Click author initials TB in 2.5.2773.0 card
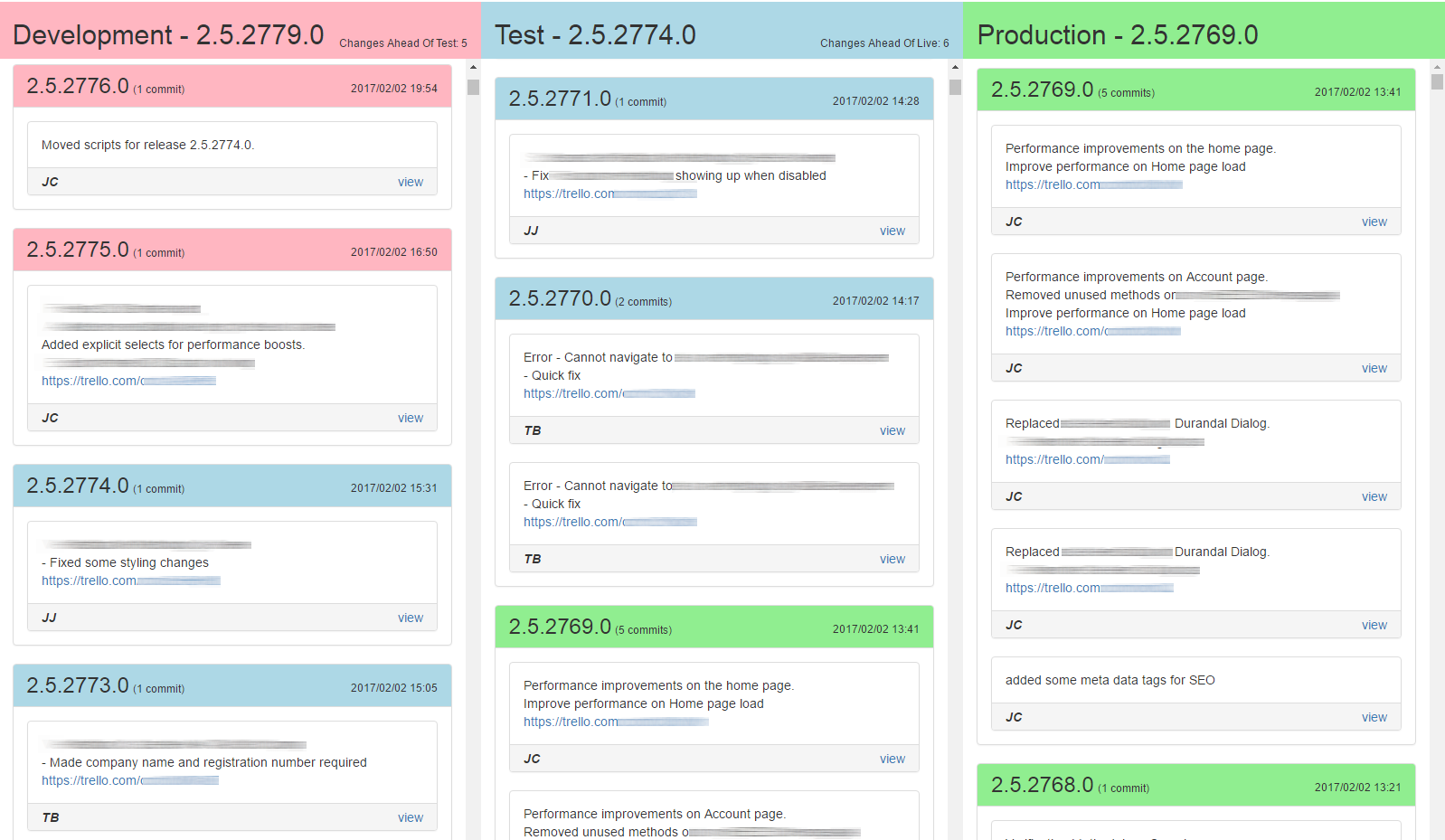1445x840 pixels. click(x=51, y=817)
